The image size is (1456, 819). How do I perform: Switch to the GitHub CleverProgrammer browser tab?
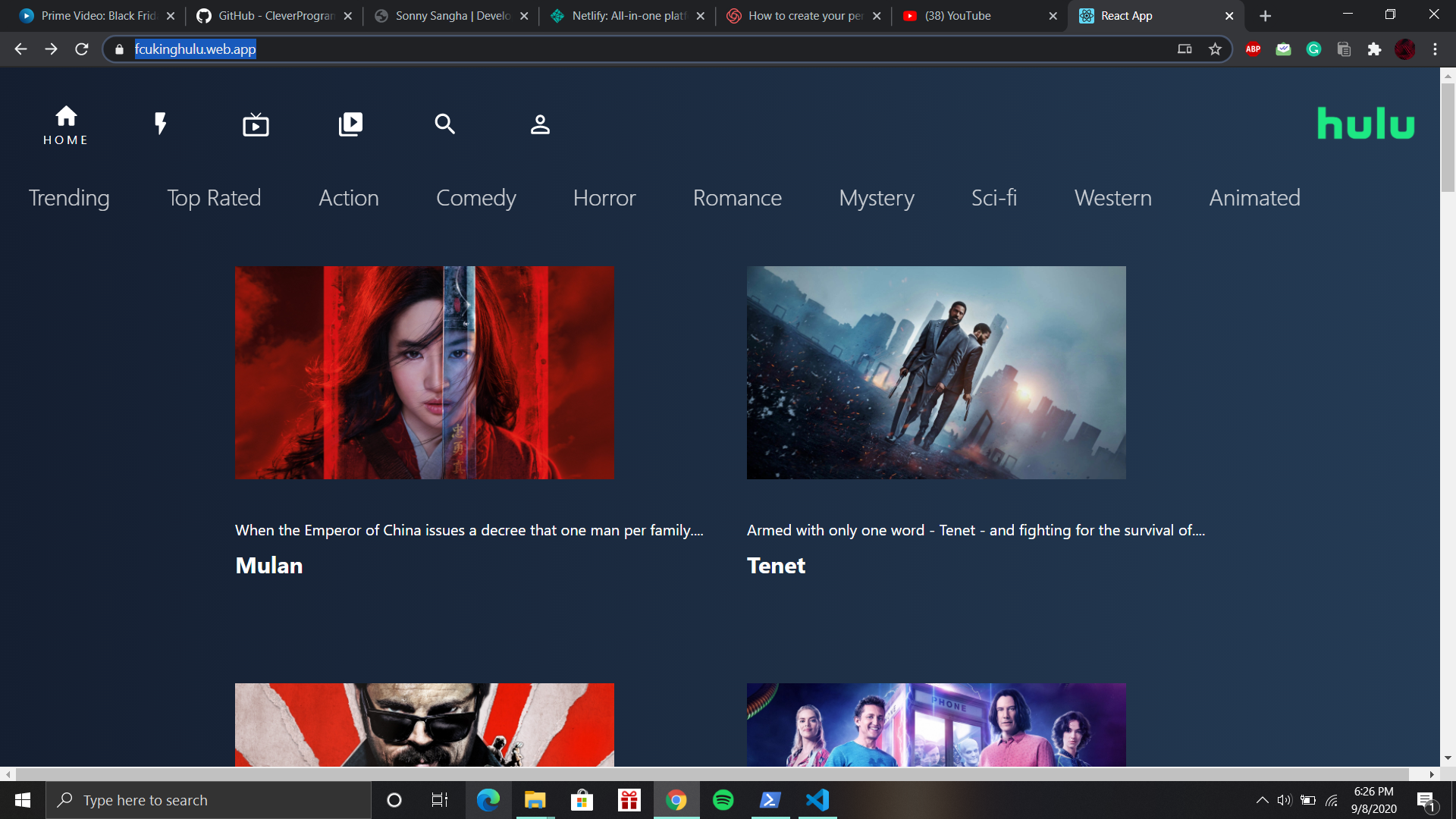(262, 15)
